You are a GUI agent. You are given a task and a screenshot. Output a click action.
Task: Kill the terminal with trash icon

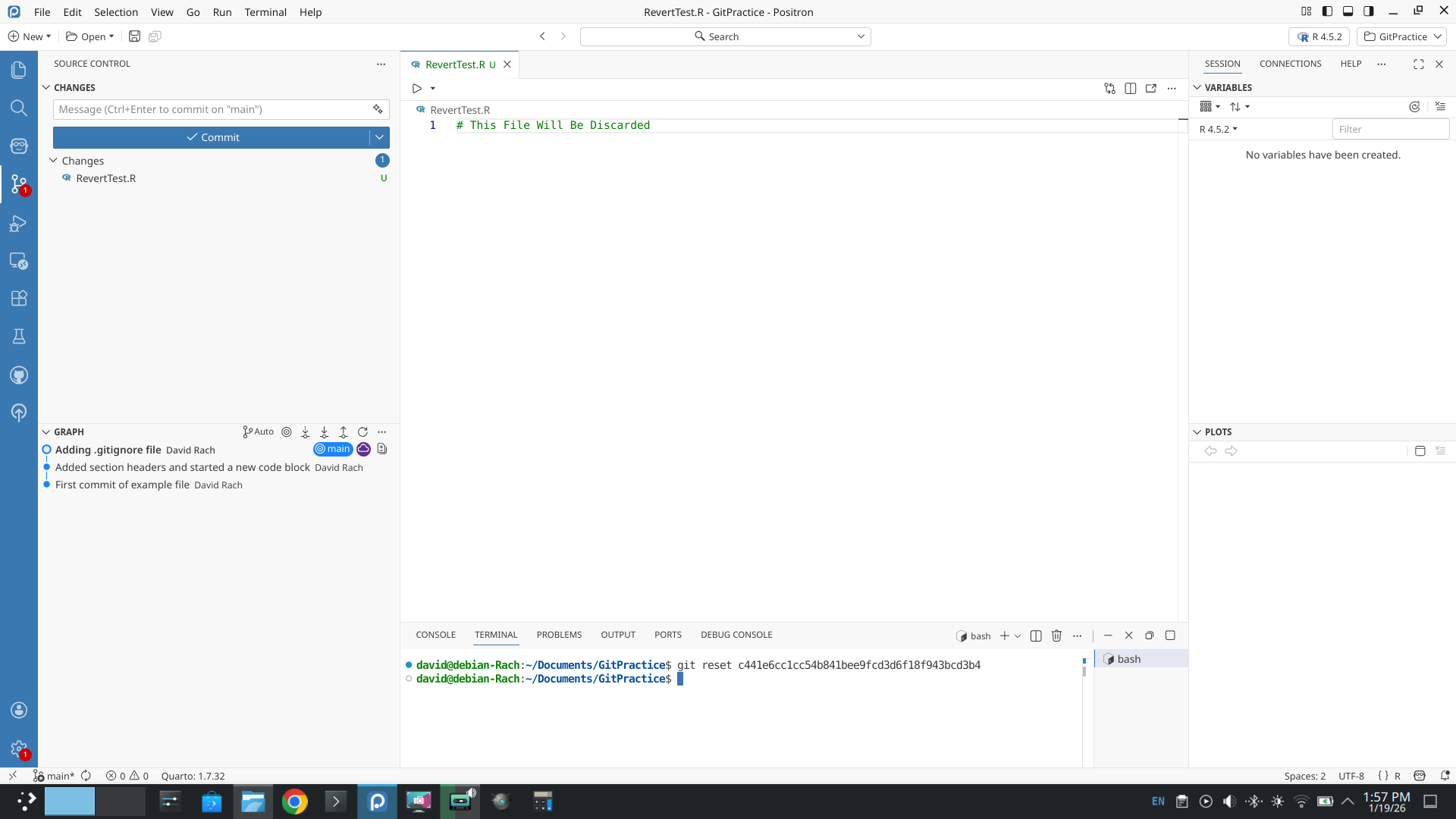point(1056,635)
